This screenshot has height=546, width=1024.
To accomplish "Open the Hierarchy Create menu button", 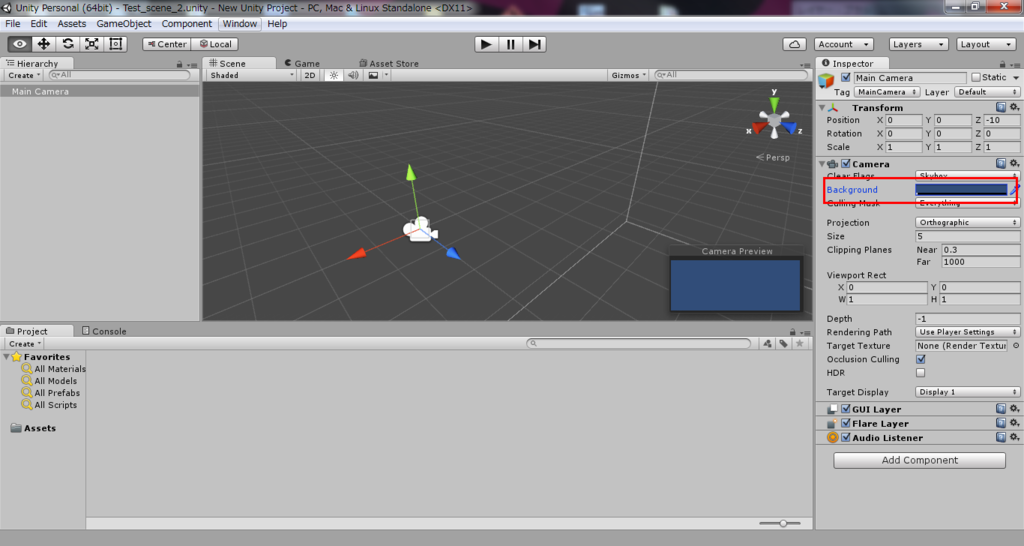I will point(24,75).
